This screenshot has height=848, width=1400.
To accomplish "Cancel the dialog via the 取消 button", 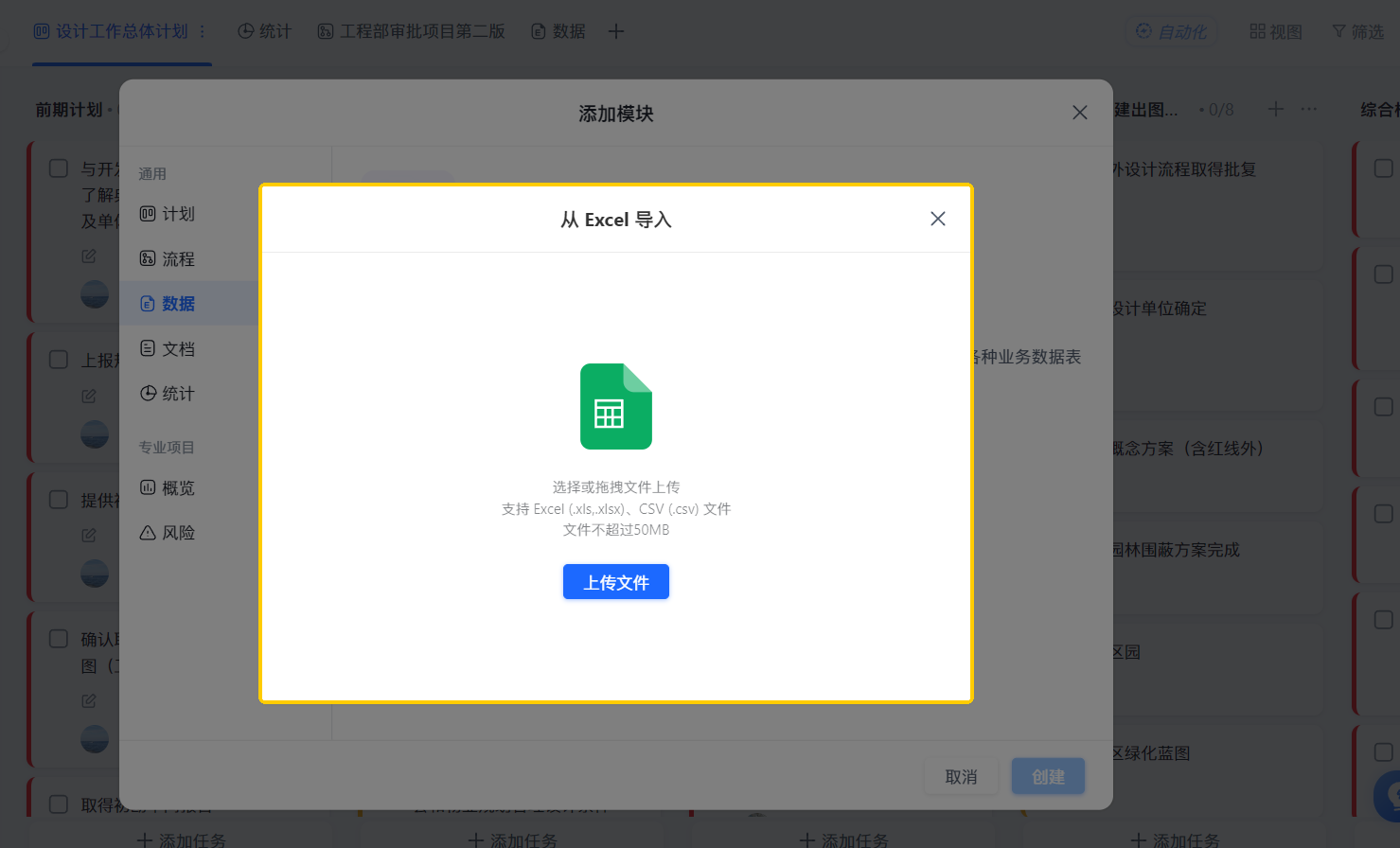I will pos(961,776).
